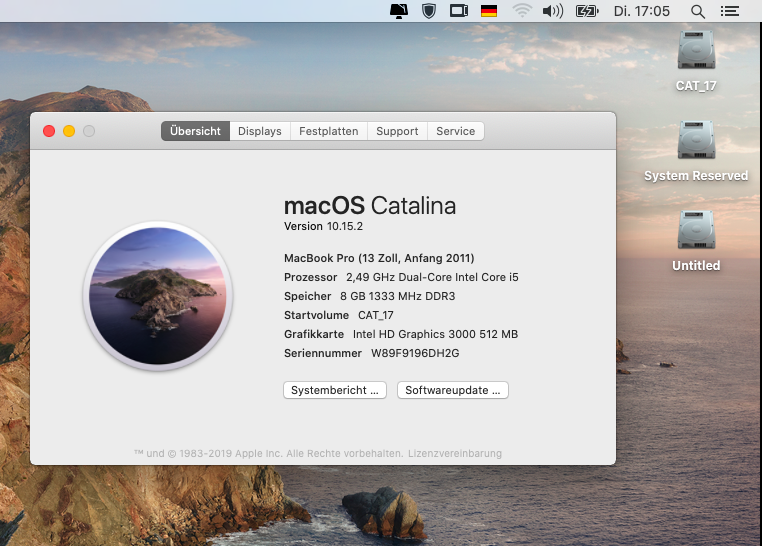Click the macOS Catalina title text

370,205
